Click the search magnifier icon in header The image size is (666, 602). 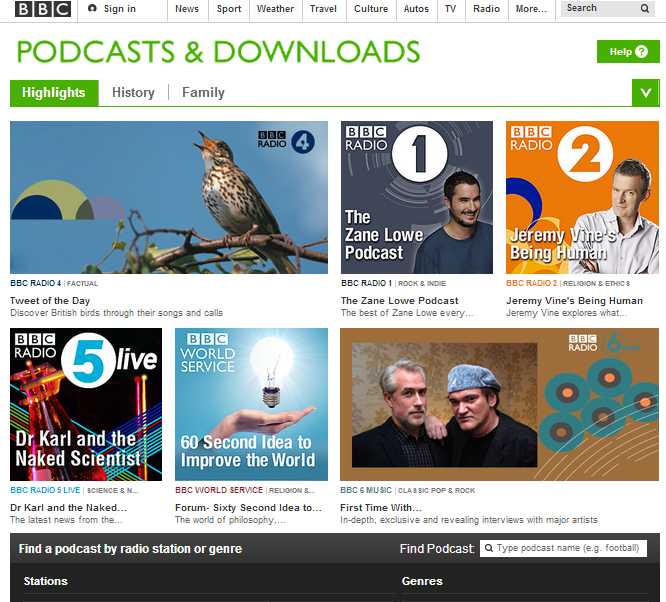coord(645,9)
